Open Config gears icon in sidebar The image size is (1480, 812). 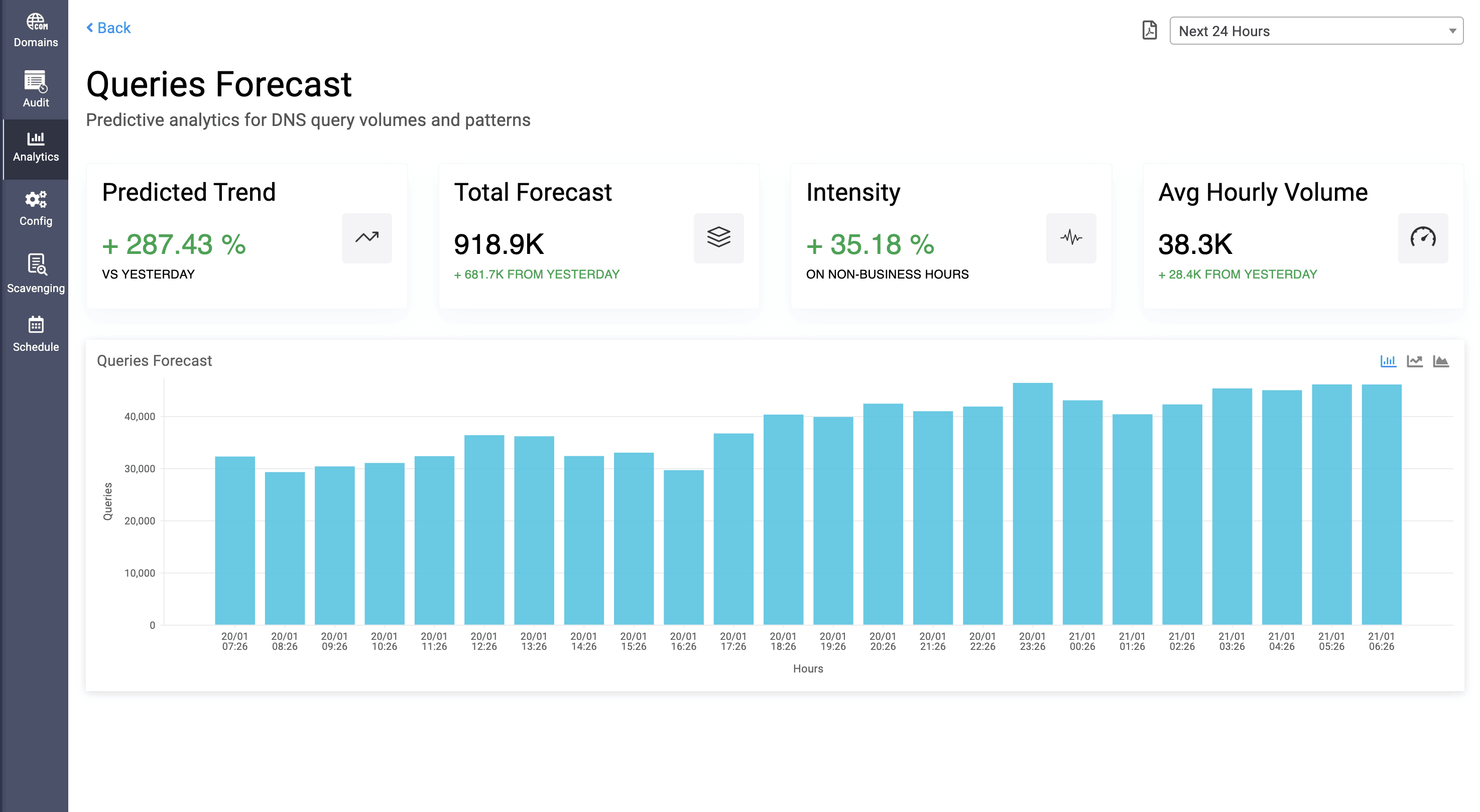tap(36, 199)
